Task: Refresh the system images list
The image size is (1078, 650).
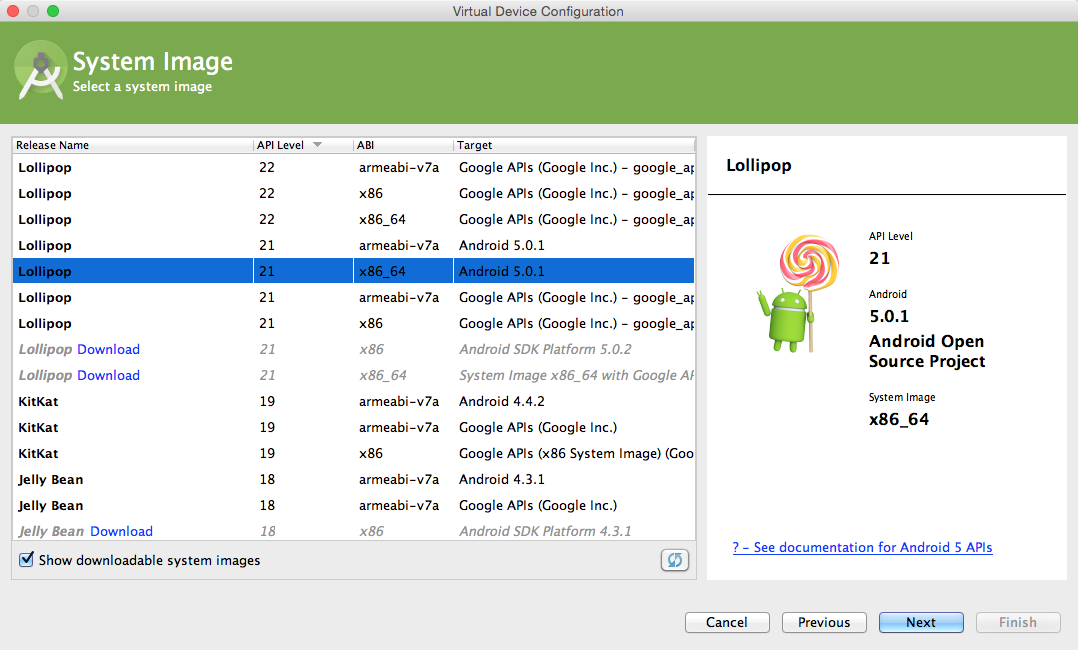Action: coord(674,560)
